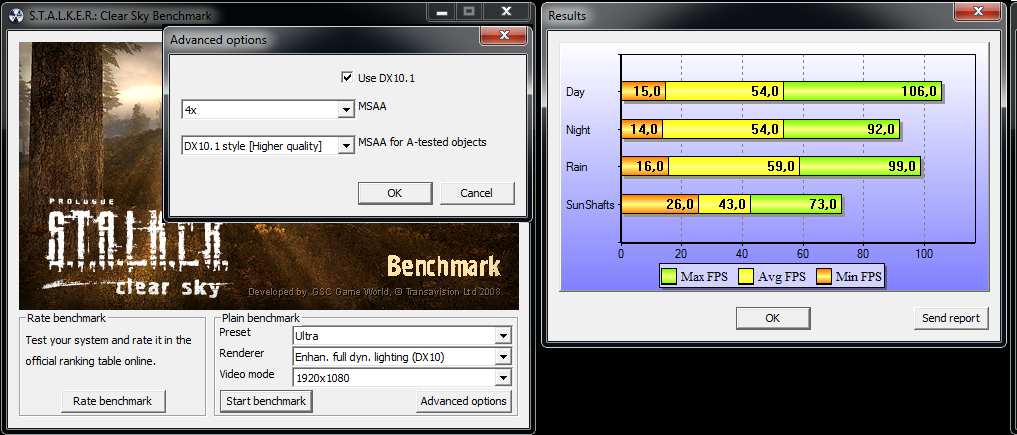Click the orange Min FPS legend swatch
The height and width of the screenshot is (435, 1017).
pyautogui.click(x=824, y=277)
